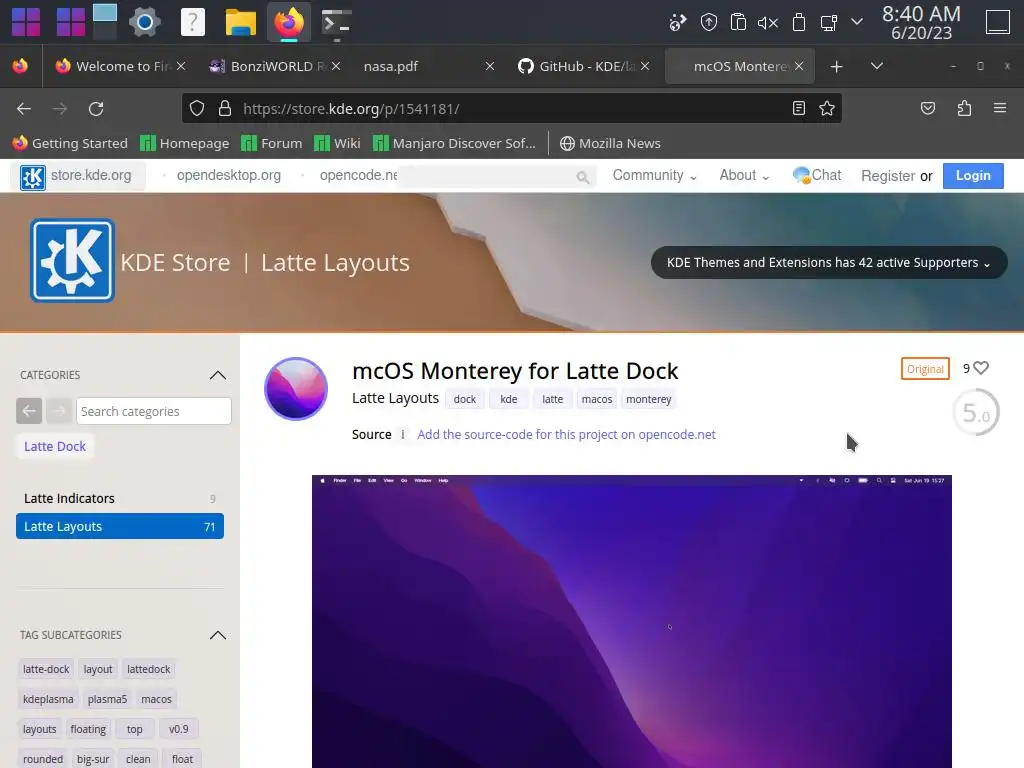Click the search magnifier icon

[x=583, y=176]
